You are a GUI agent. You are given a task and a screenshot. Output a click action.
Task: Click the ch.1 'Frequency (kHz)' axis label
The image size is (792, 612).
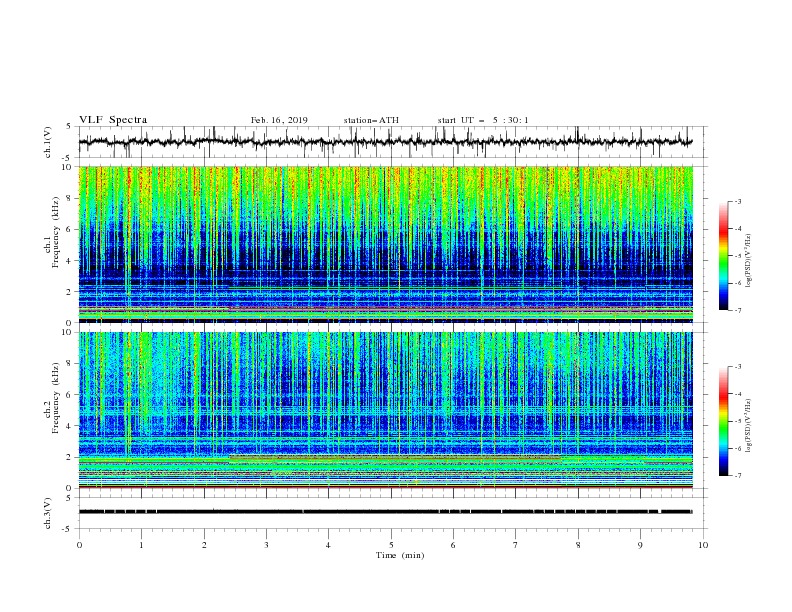coord(55,232)
